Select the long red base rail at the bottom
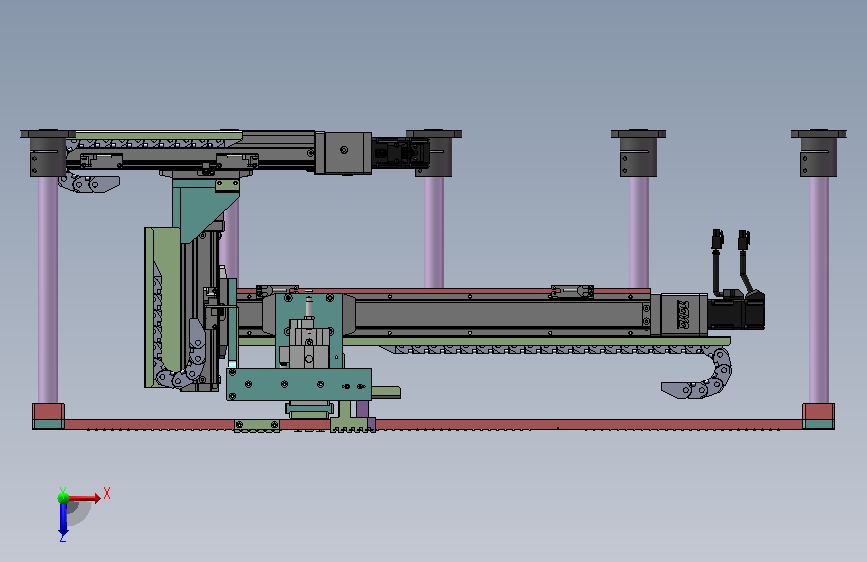867x562 pixels. click(433, 425)
